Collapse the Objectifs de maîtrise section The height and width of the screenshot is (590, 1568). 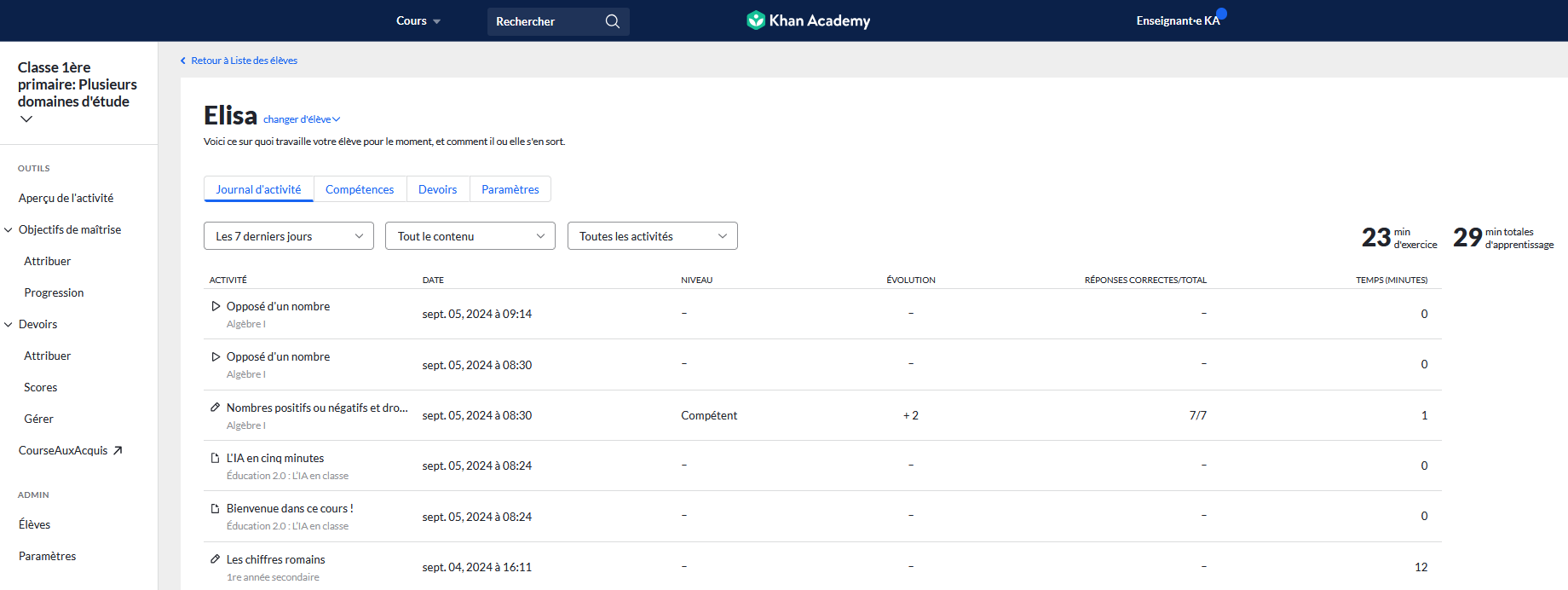pyautogui.click(x=9, y=229)
